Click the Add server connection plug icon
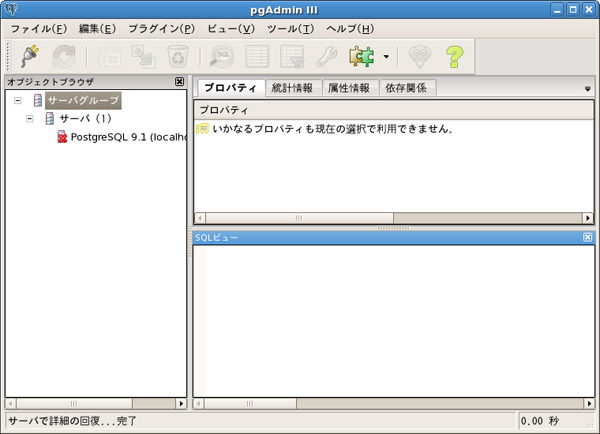Viewport: 600px width, 434px height. coord(29,57)
